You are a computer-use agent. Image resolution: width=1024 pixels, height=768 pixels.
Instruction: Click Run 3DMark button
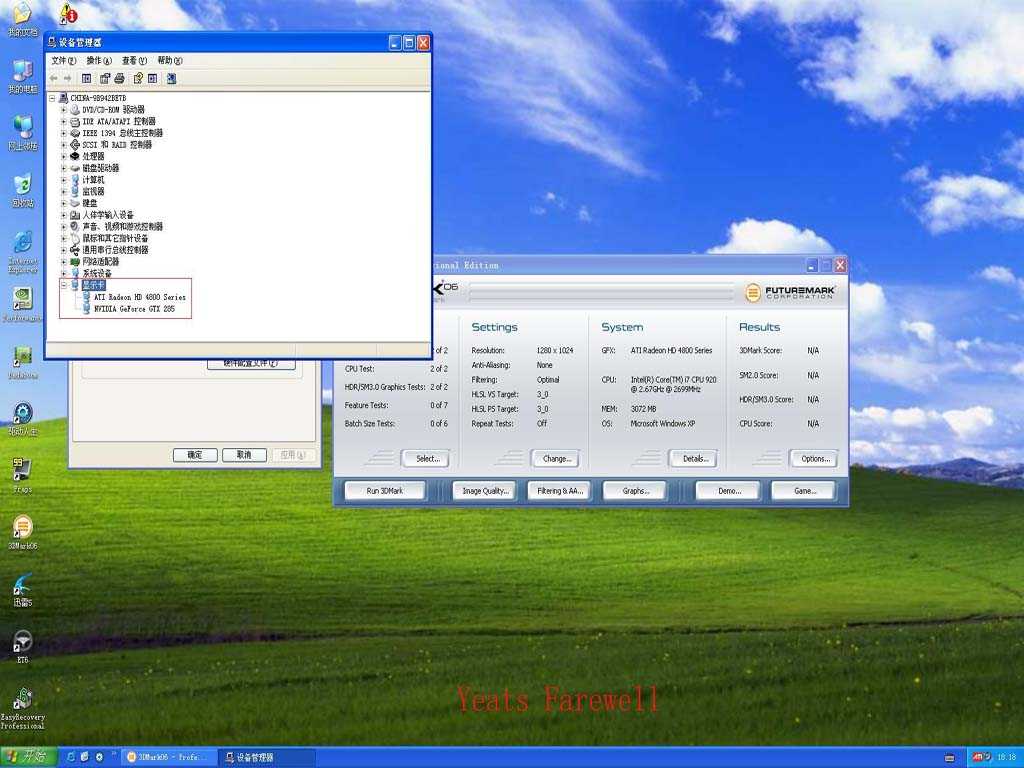pyautogui.click(x=385, y=490)
